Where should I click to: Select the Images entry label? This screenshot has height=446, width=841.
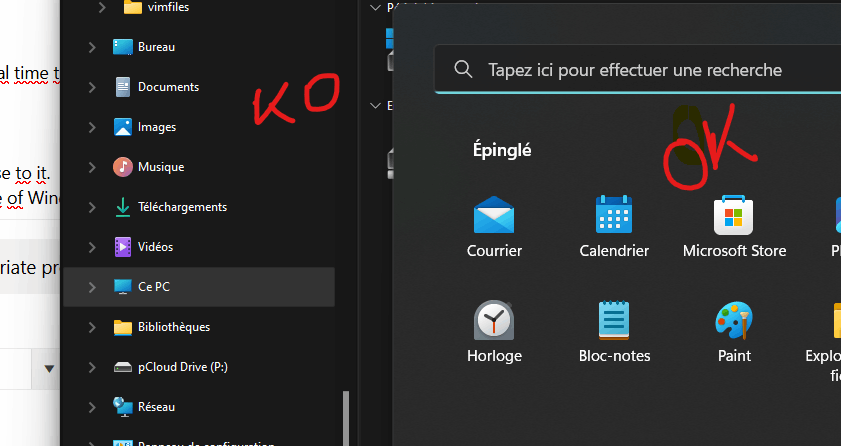157,127
